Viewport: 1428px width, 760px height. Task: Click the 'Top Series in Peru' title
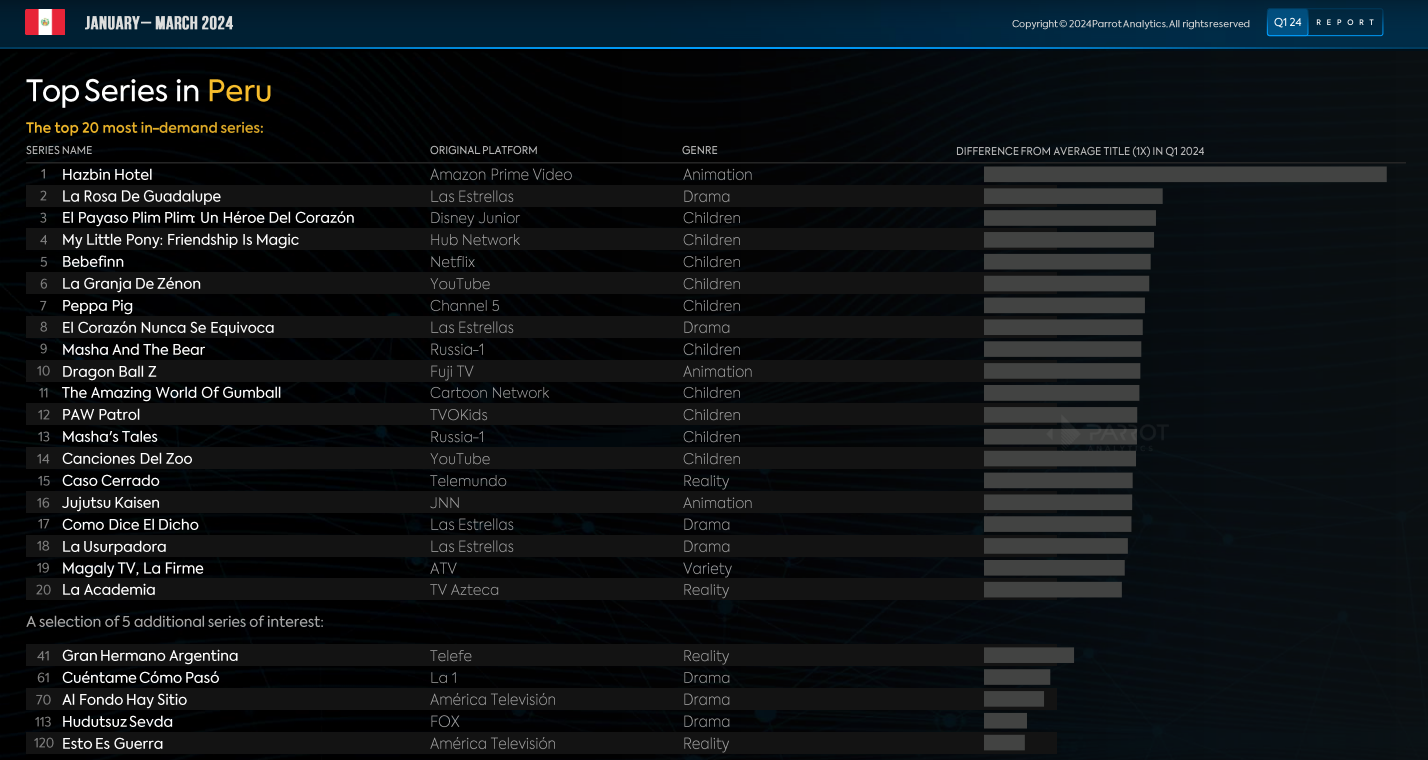tap(149, 91)
